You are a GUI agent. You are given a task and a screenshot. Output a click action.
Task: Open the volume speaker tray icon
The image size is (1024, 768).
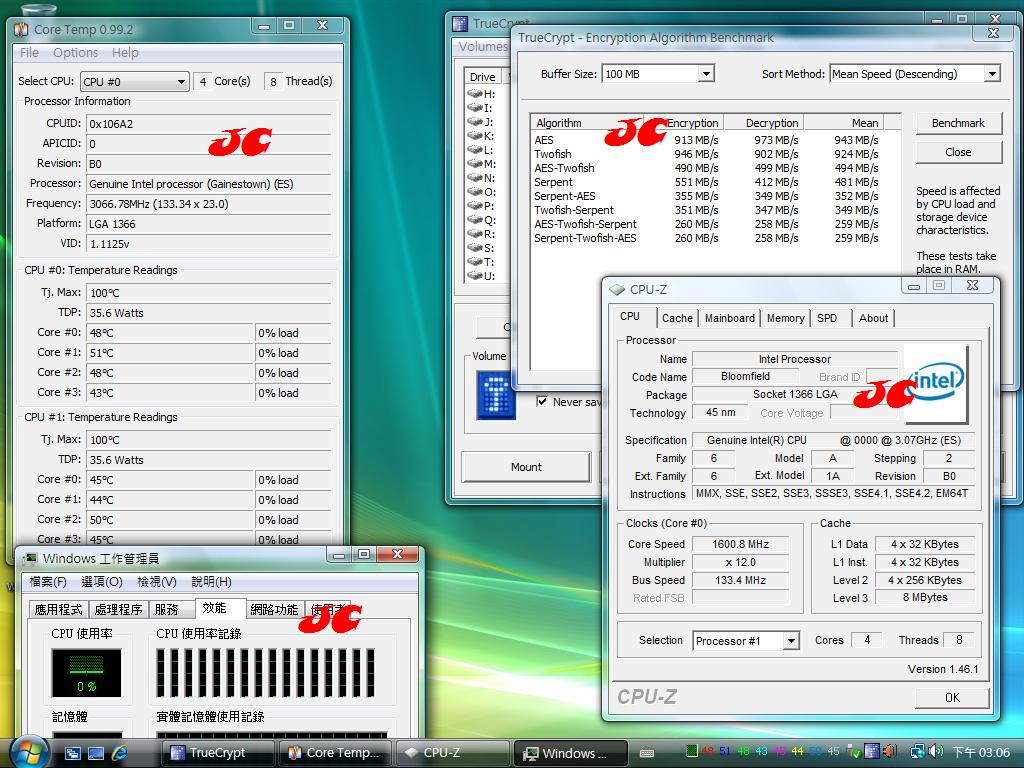coord(935,752)
